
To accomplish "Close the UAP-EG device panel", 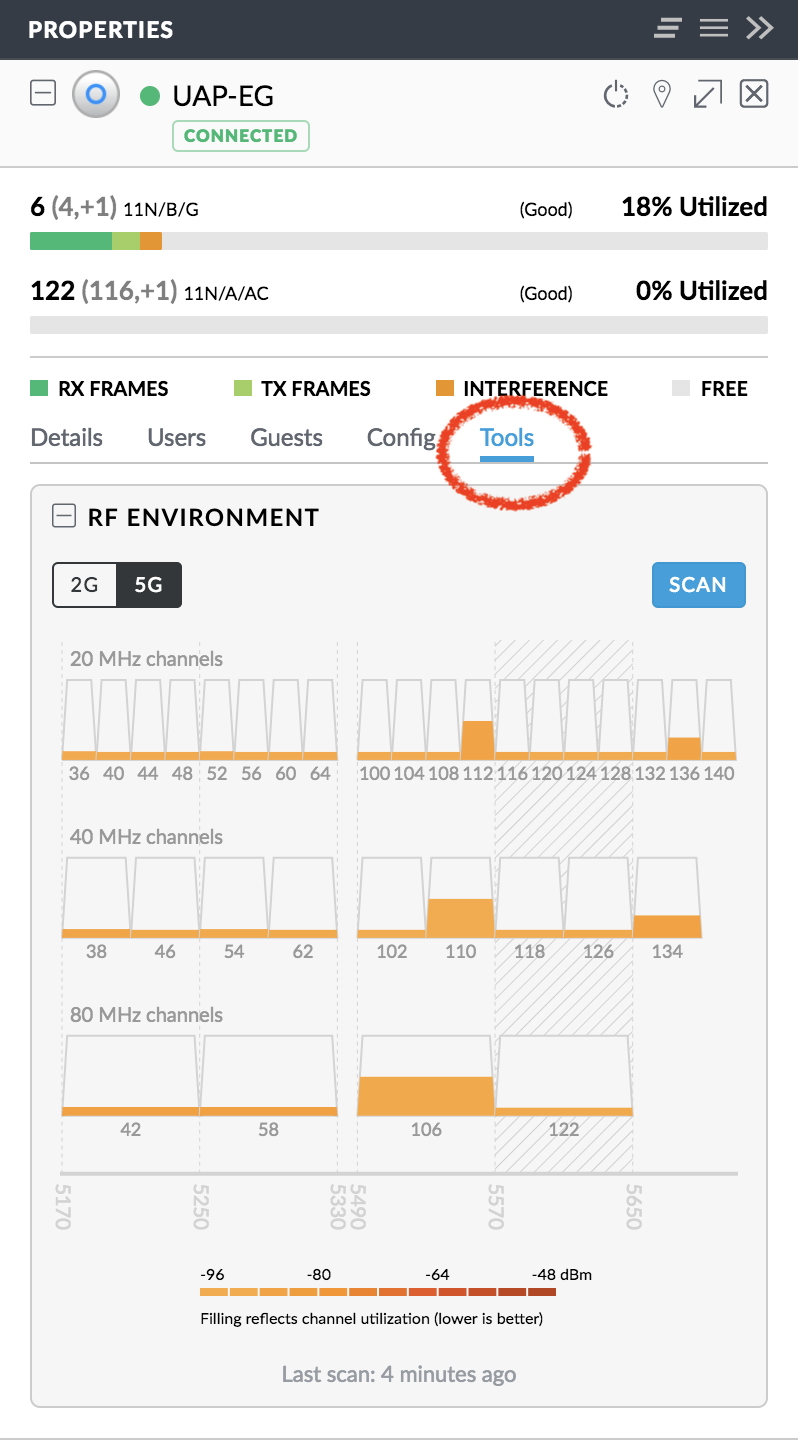I will pyautogui.click(x=753, y=94).
